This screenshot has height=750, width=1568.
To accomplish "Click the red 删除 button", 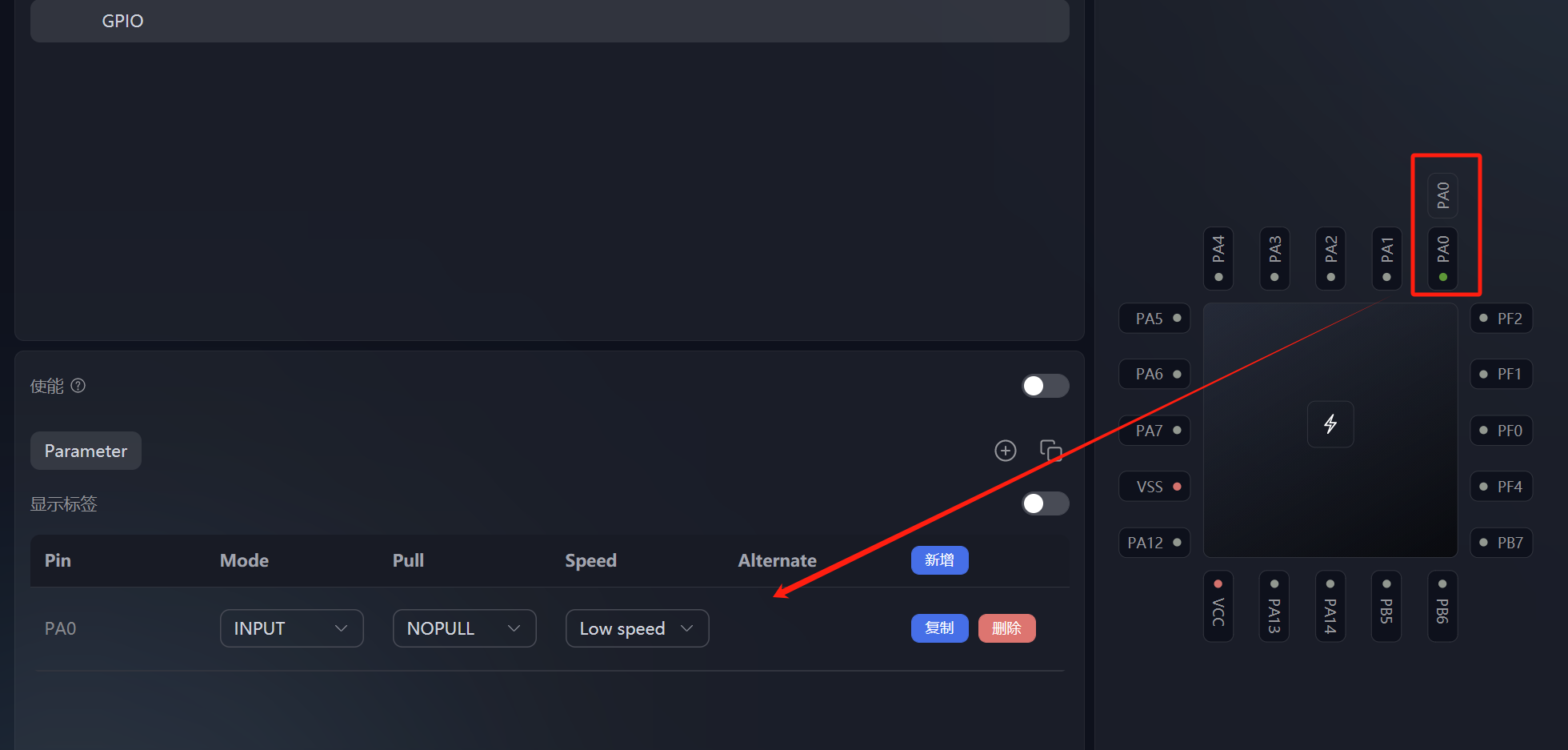I will 1006,628.
